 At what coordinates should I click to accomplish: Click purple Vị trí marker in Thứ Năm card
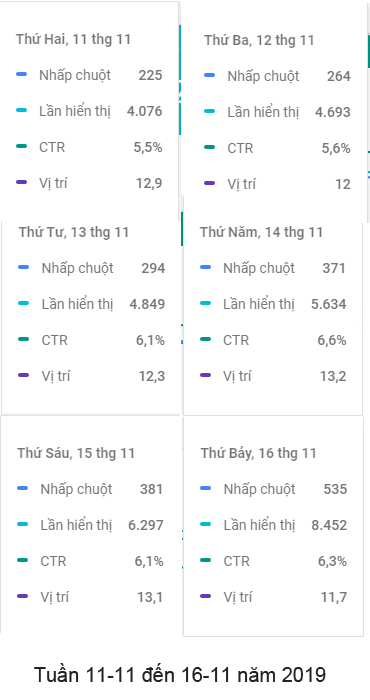205,375
